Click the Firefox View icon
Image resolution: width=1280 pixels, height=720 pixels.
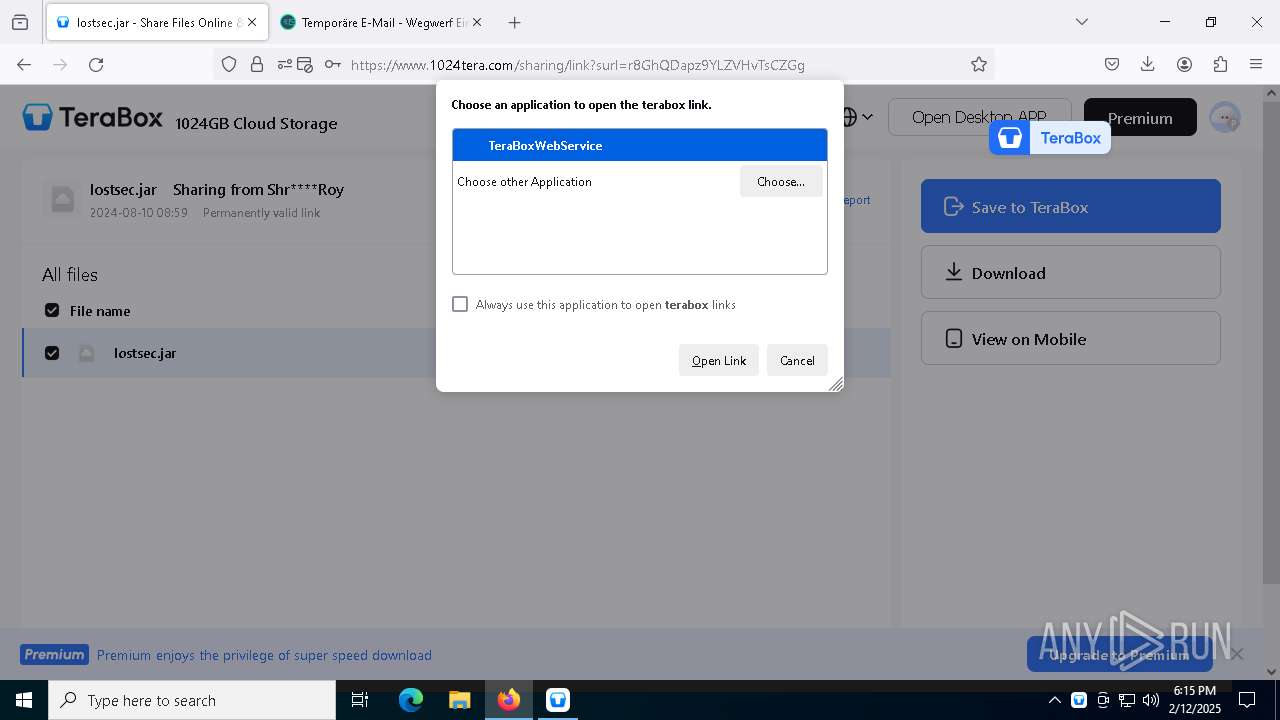(20, 22)
